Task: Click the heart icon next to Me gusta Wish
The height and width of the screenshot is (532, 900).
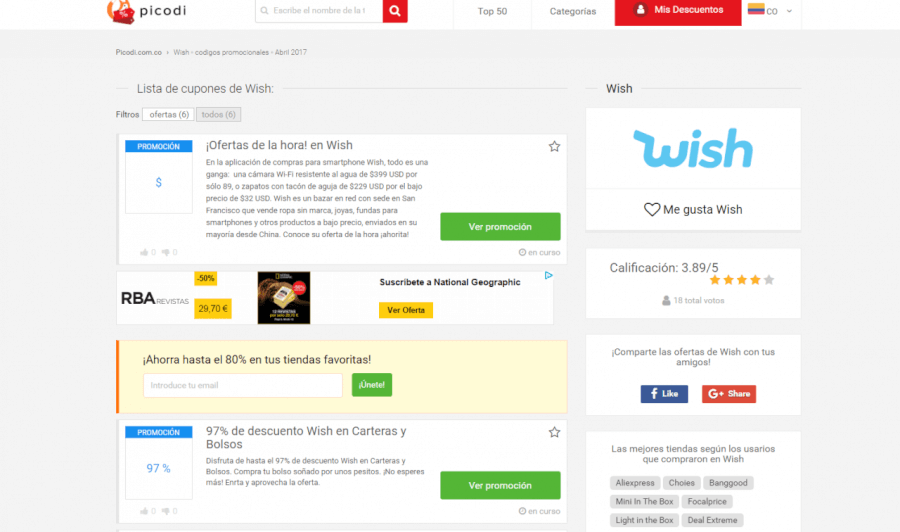Action: click(651, 209)
